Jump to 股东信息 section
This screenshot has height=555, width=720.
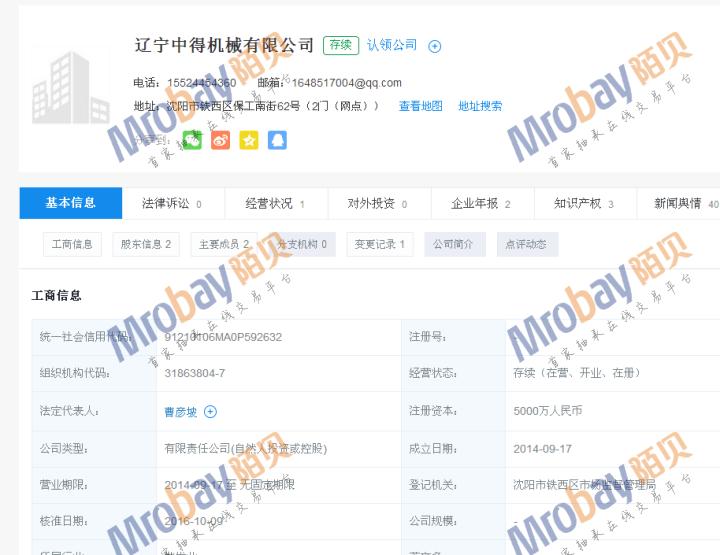pyautogui.click(x=146, y=244)
